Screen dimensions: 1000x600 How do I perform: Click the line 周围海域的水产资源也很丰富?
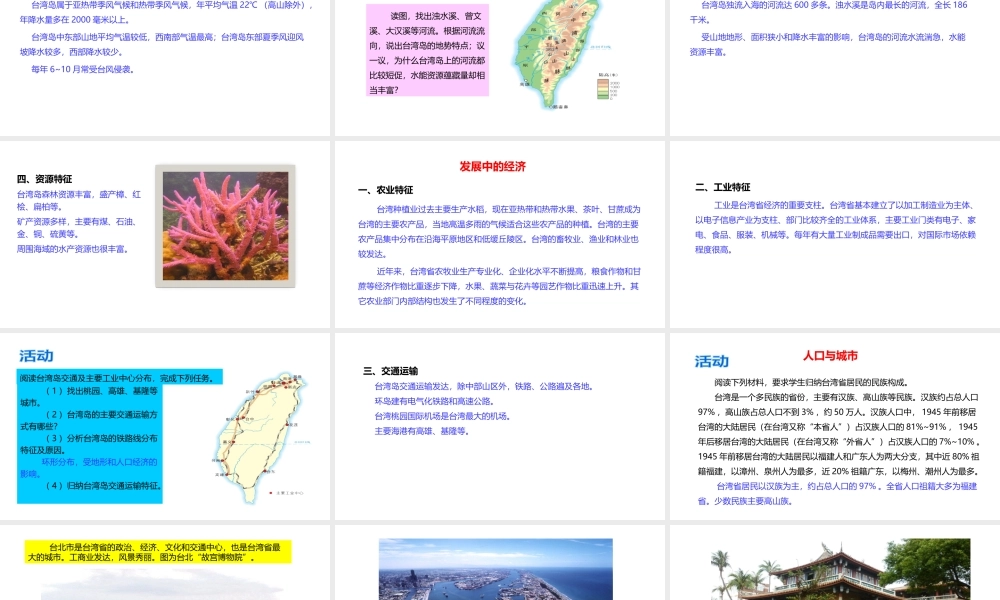pyautogui.click(x=74, y=249)
